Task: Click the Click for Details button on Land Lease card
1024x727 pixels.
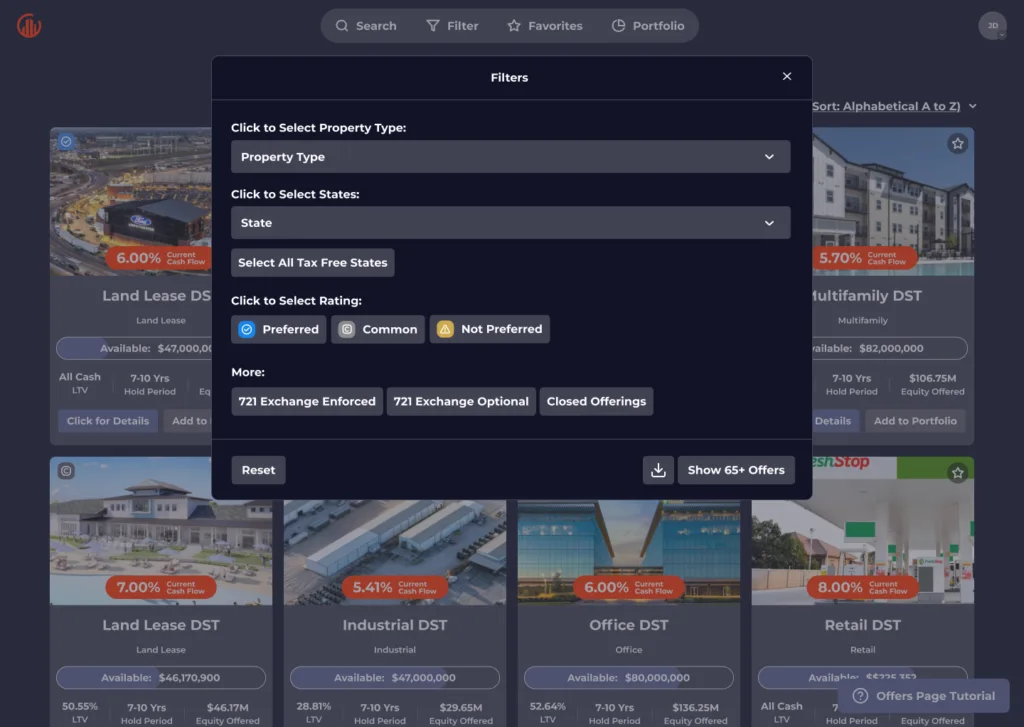Action: coord(108,421)
